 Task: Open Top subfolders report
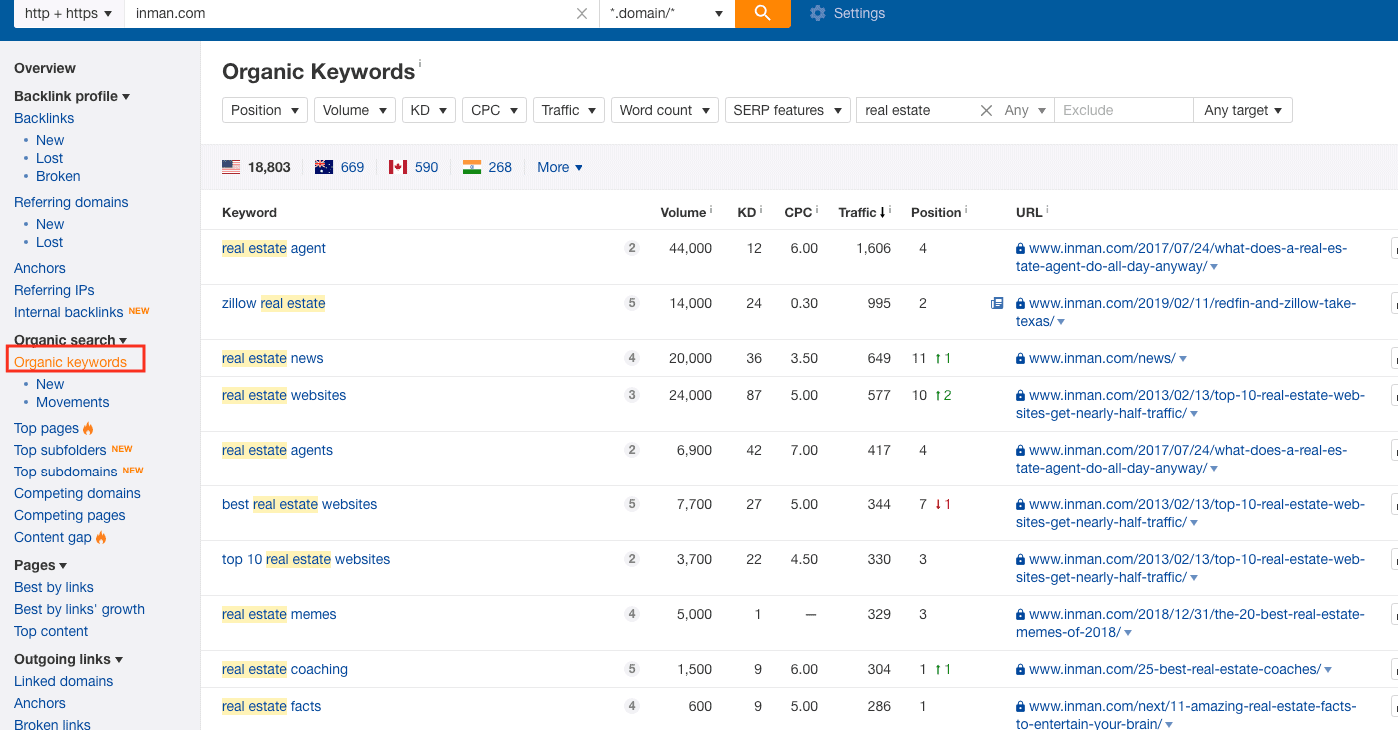coord(60,450)
